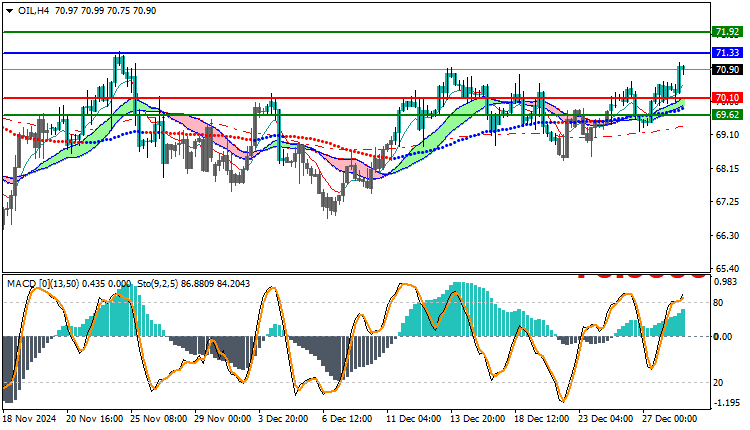Open the chart menu triangle beside OIL,H4
The image size is (750, 430).
[x=9, y=11]
